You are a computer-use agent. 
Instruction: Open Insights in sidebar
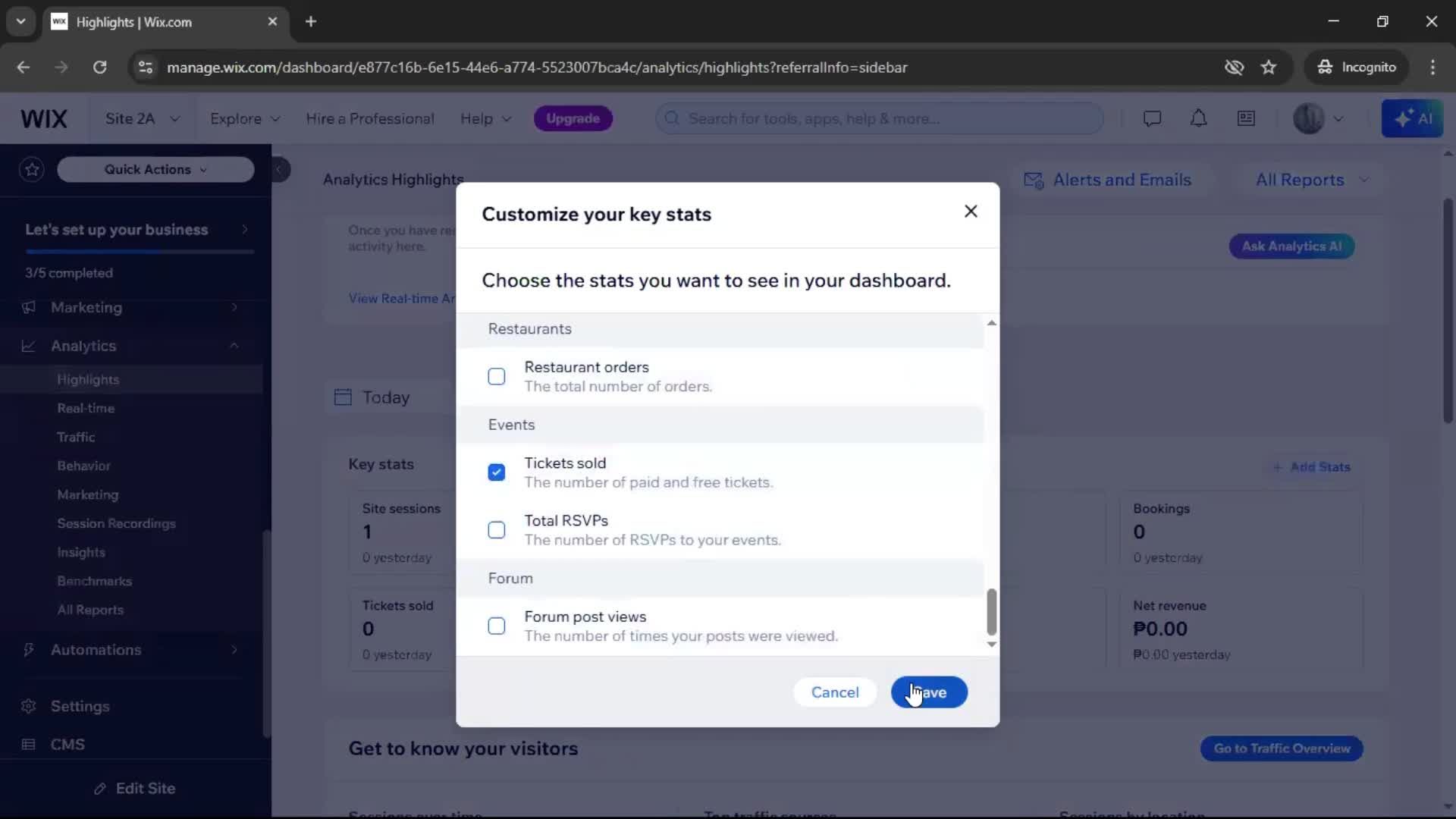coord(81,553)
